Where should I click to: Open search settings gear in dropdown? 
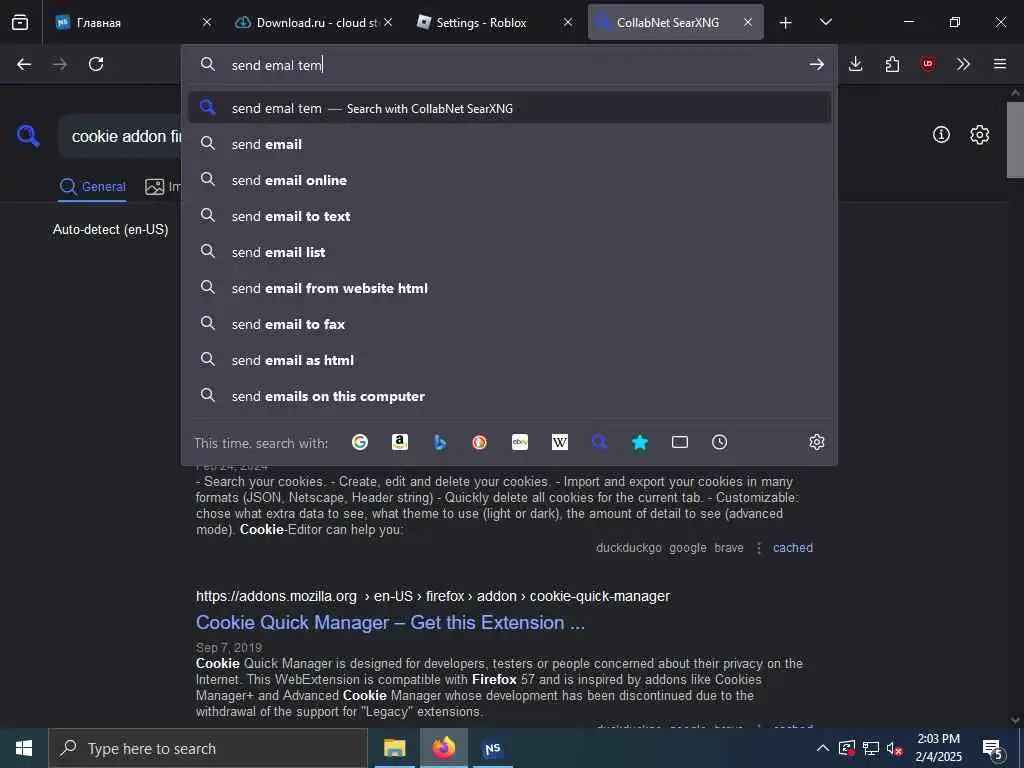pyautogui.click(x=816, y=442)
